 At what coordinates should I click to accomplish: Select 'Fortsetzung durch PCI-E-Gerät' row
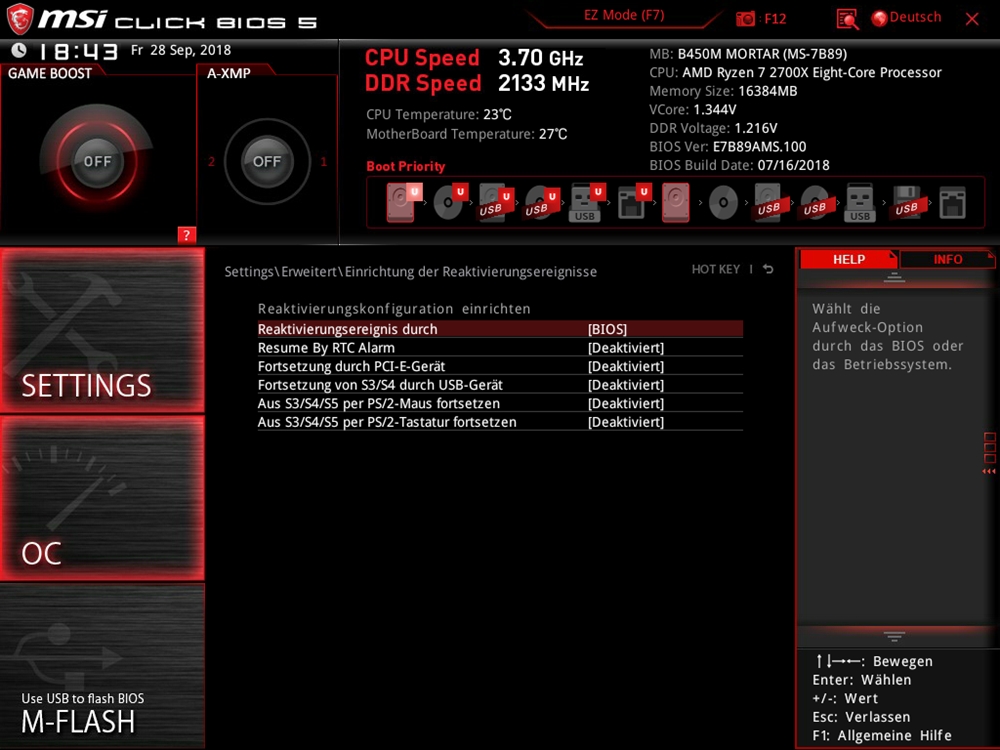pyautogui.click(x=500, y=366)
